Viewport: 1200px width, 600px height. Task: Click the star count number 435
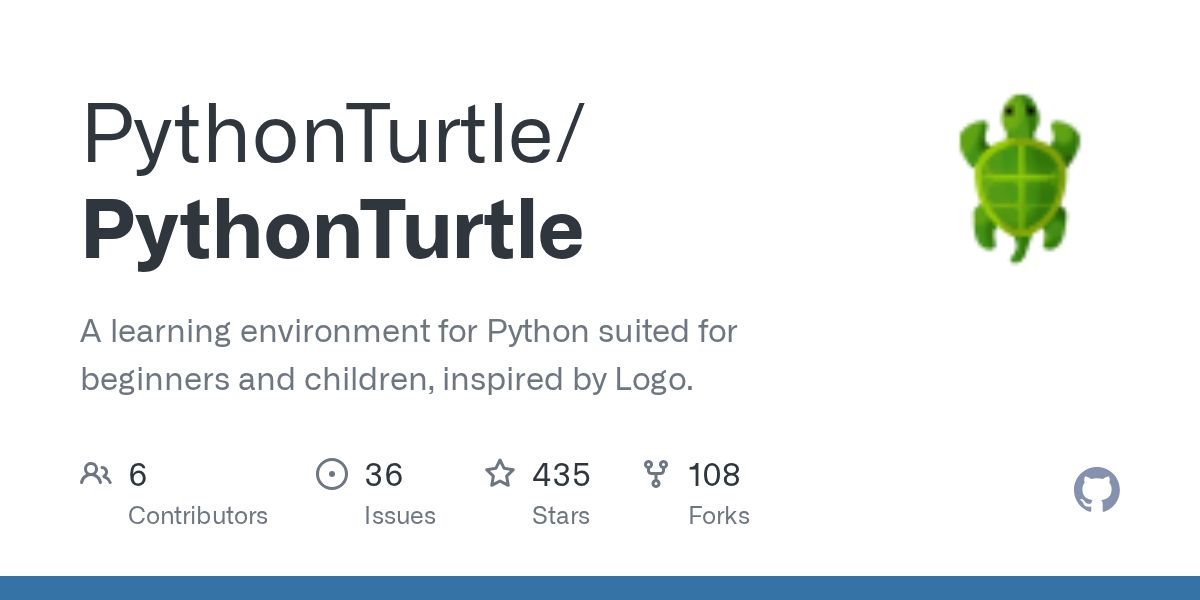(x=561, y=474)
